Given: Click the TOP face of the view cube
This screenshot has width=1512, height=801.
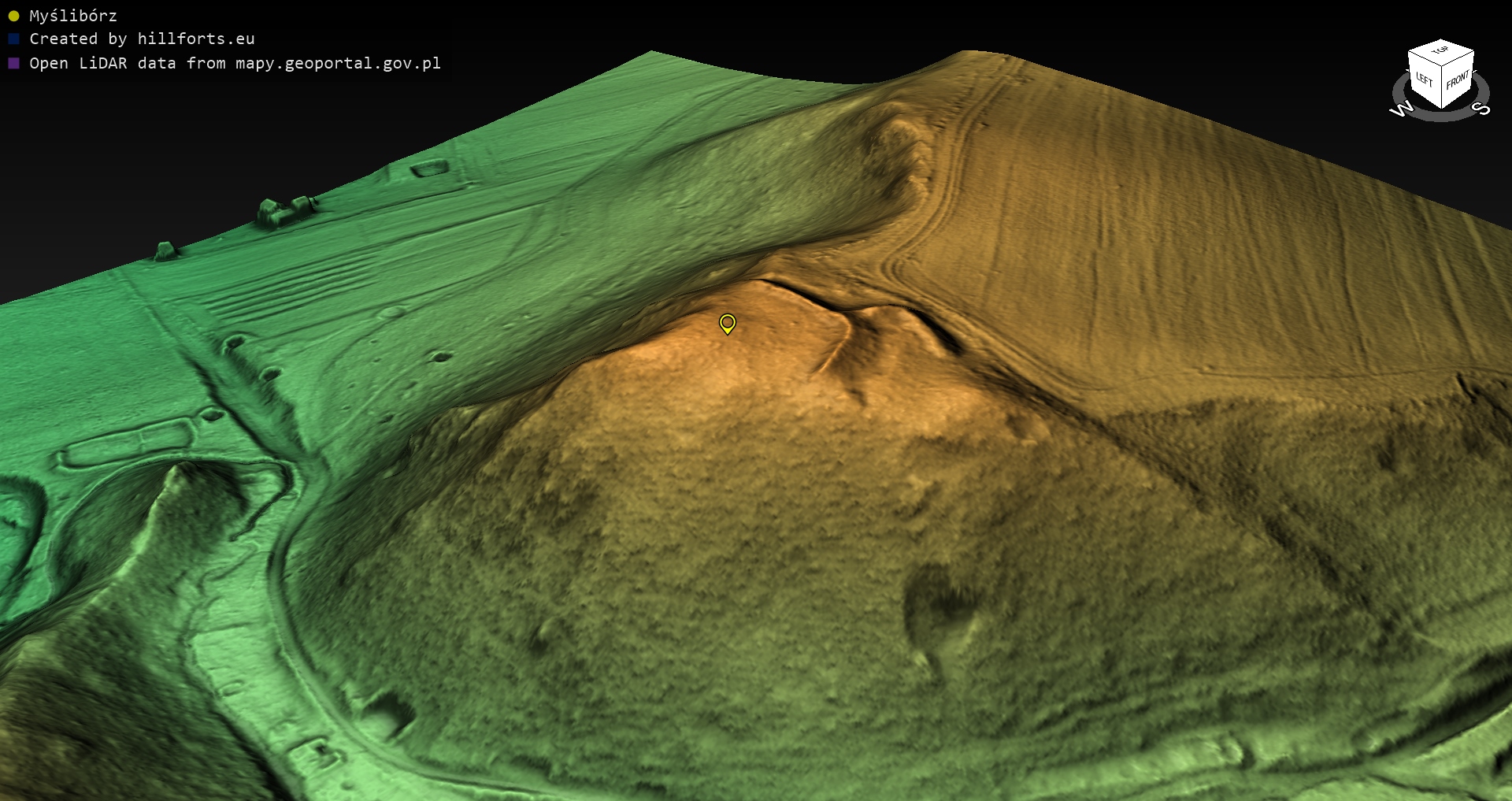Looking at the screenshot, I should [1441, 50].
